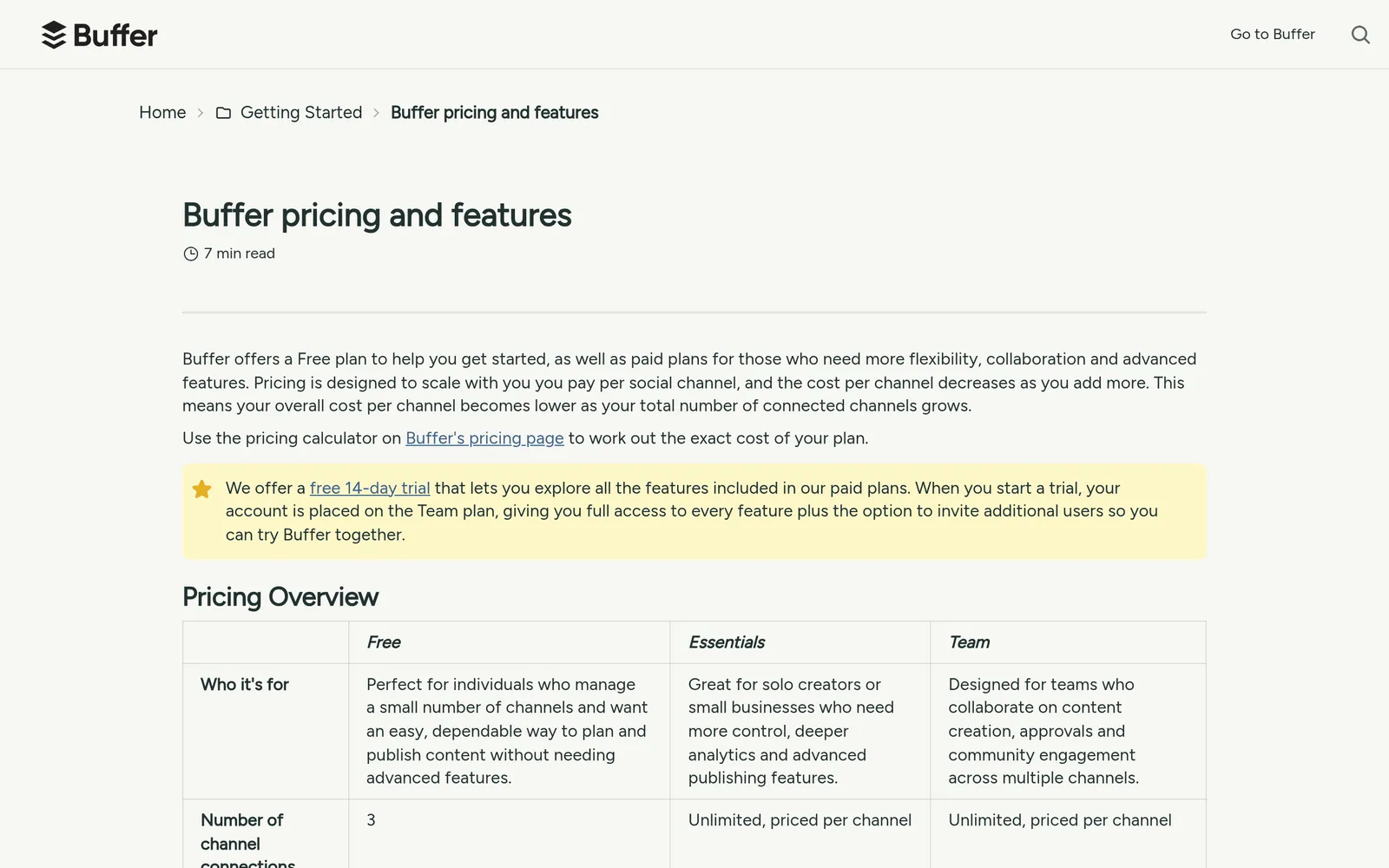Click the Number of channel connections label

pyautogui.click(x=247, y=843)
